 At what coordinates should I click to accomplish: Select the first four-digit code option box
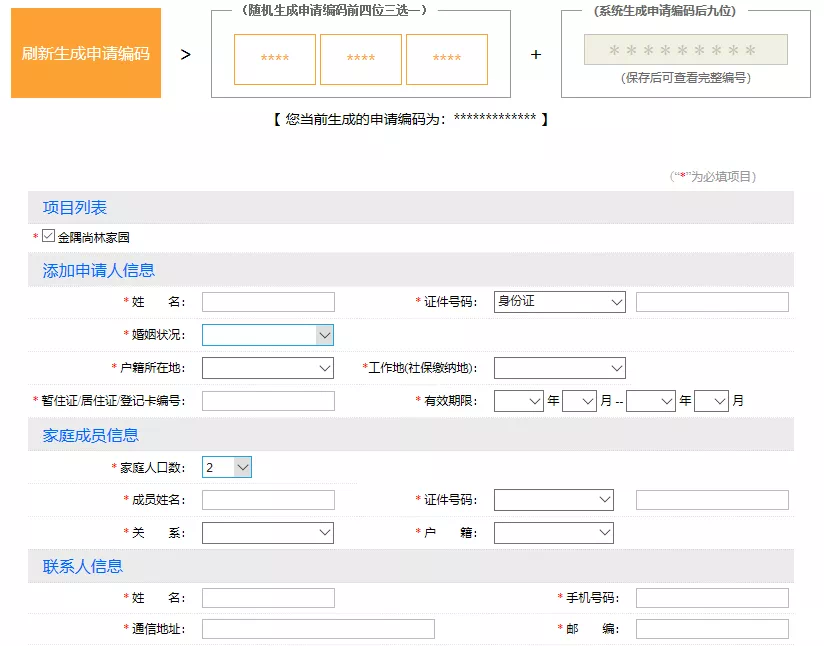point(275,59)
